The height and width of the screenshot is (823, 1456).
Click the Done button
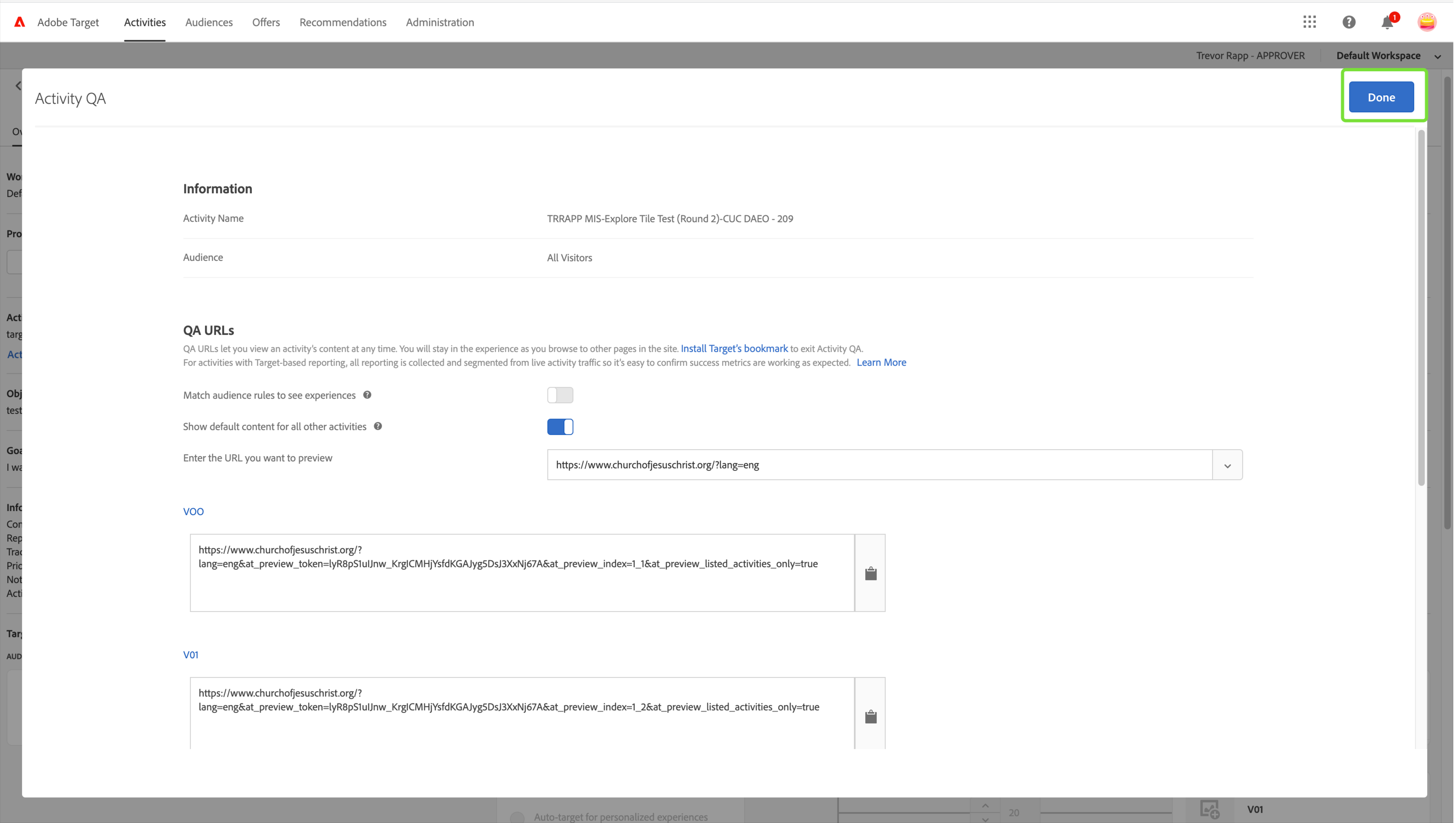1382,97
